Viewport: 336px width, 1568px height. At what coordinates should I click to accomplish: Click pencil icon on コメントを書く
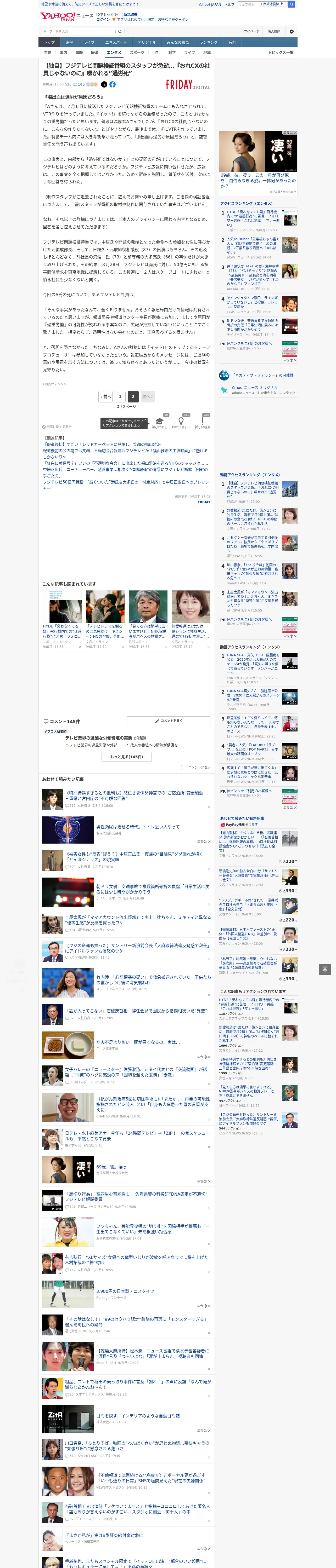157,721
